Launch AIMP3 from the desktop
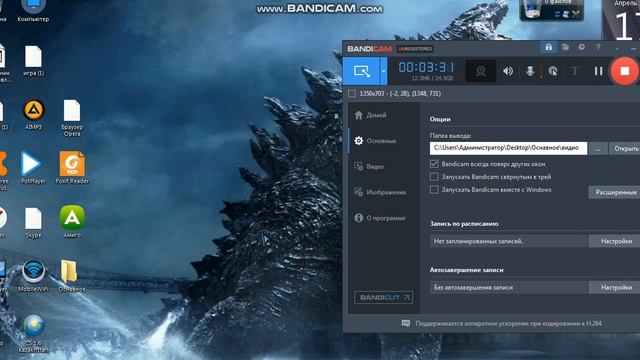Viewport: 640px width, 360px height. 33,115
